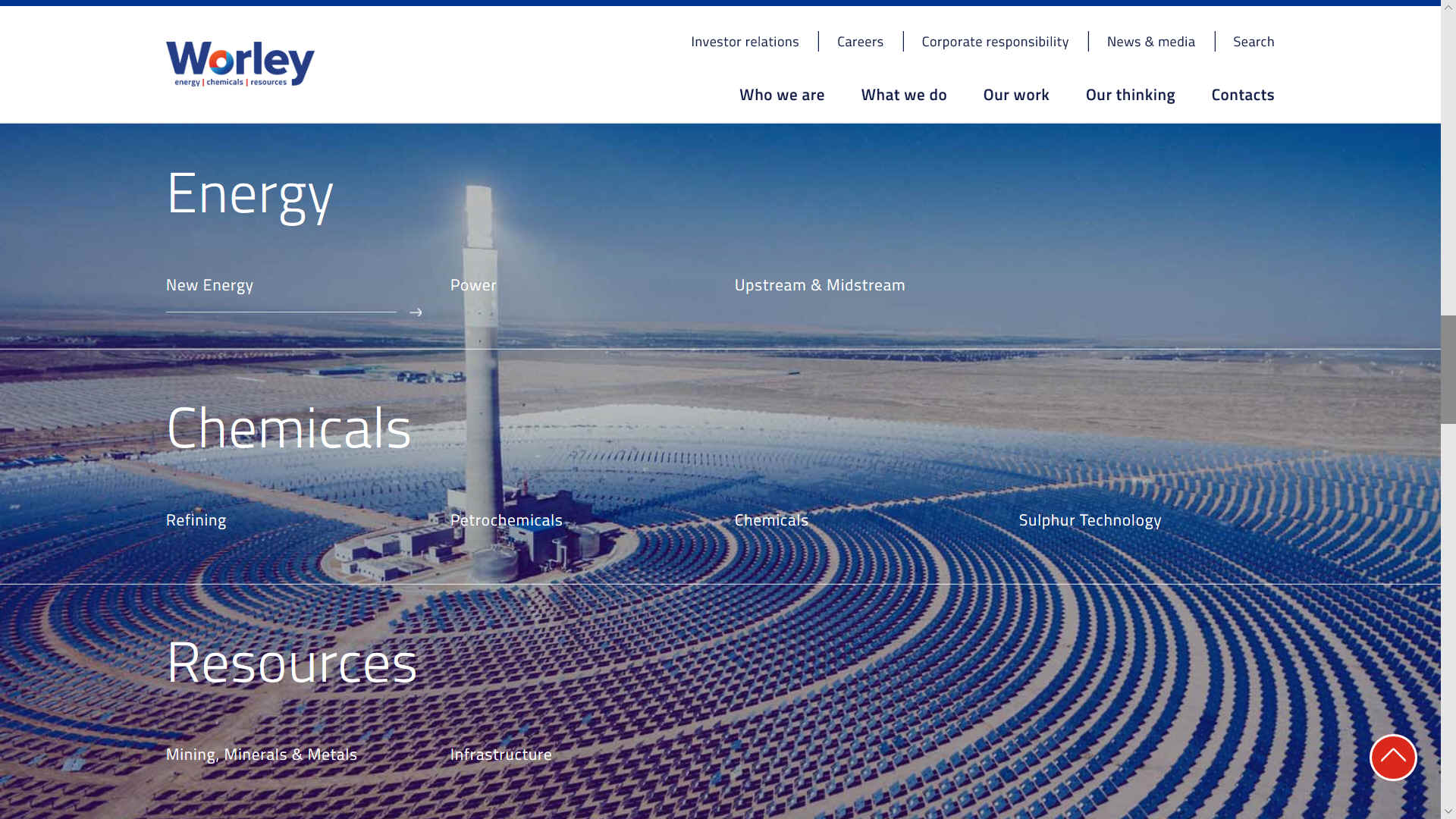
Task: Open Mining, Minerals & Metals link
Action: click(x=261, y=755)
